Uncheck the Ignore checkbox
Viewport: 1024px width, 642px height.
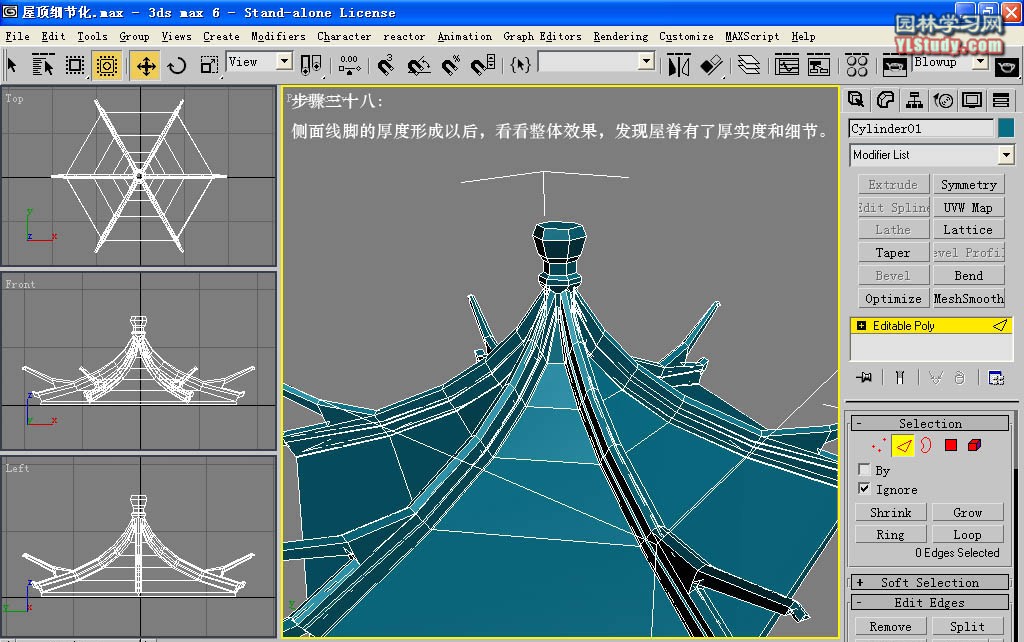click(864, 489)
